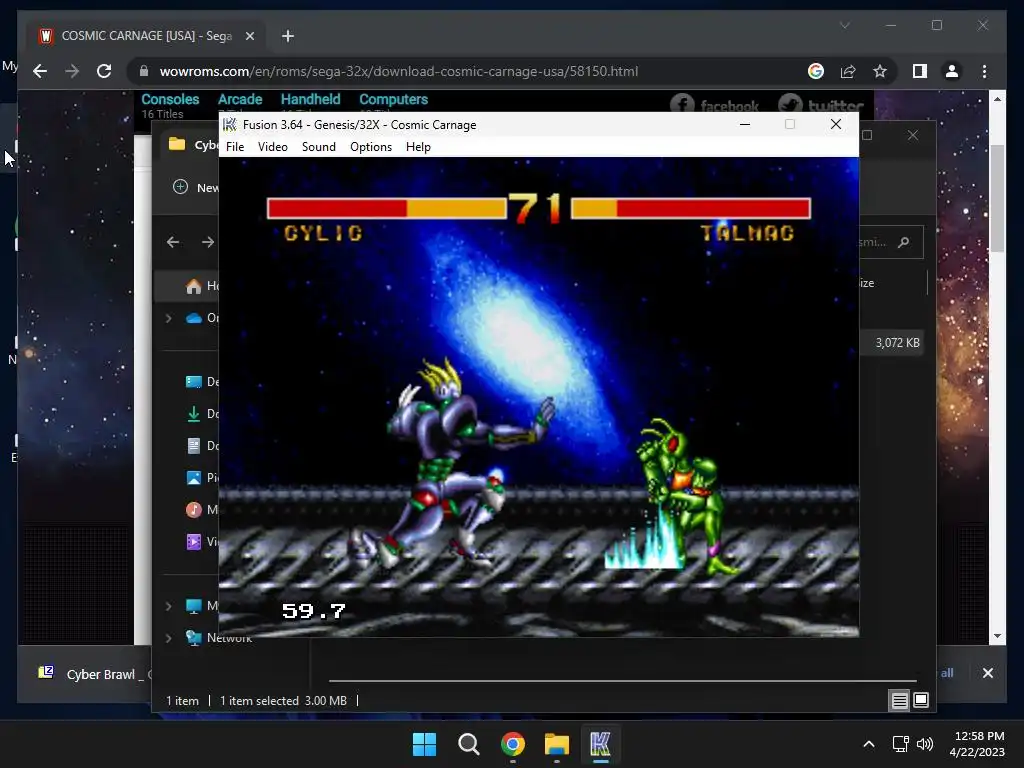This screenshot has width=1024, height=768.
Task: Select the Cosmic Carnage Chrome tab
Action: point(144,36)
